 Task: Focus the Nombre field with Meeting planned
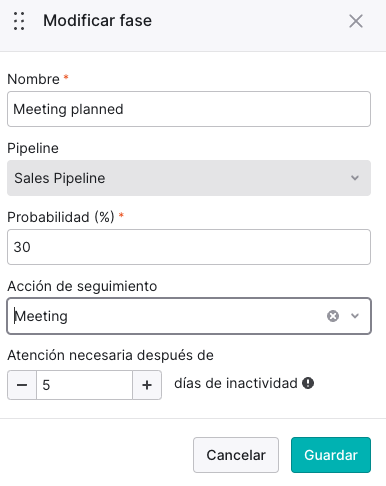189,109
